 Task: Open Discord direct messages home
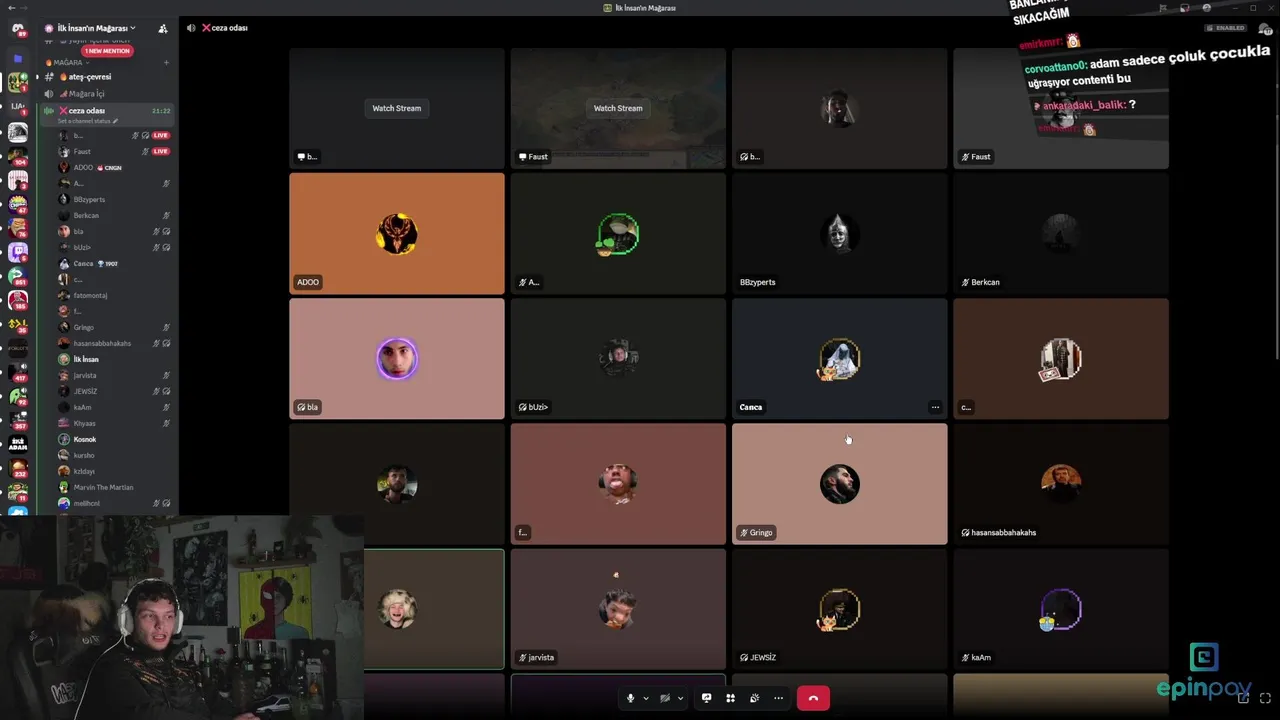(17, 30)
